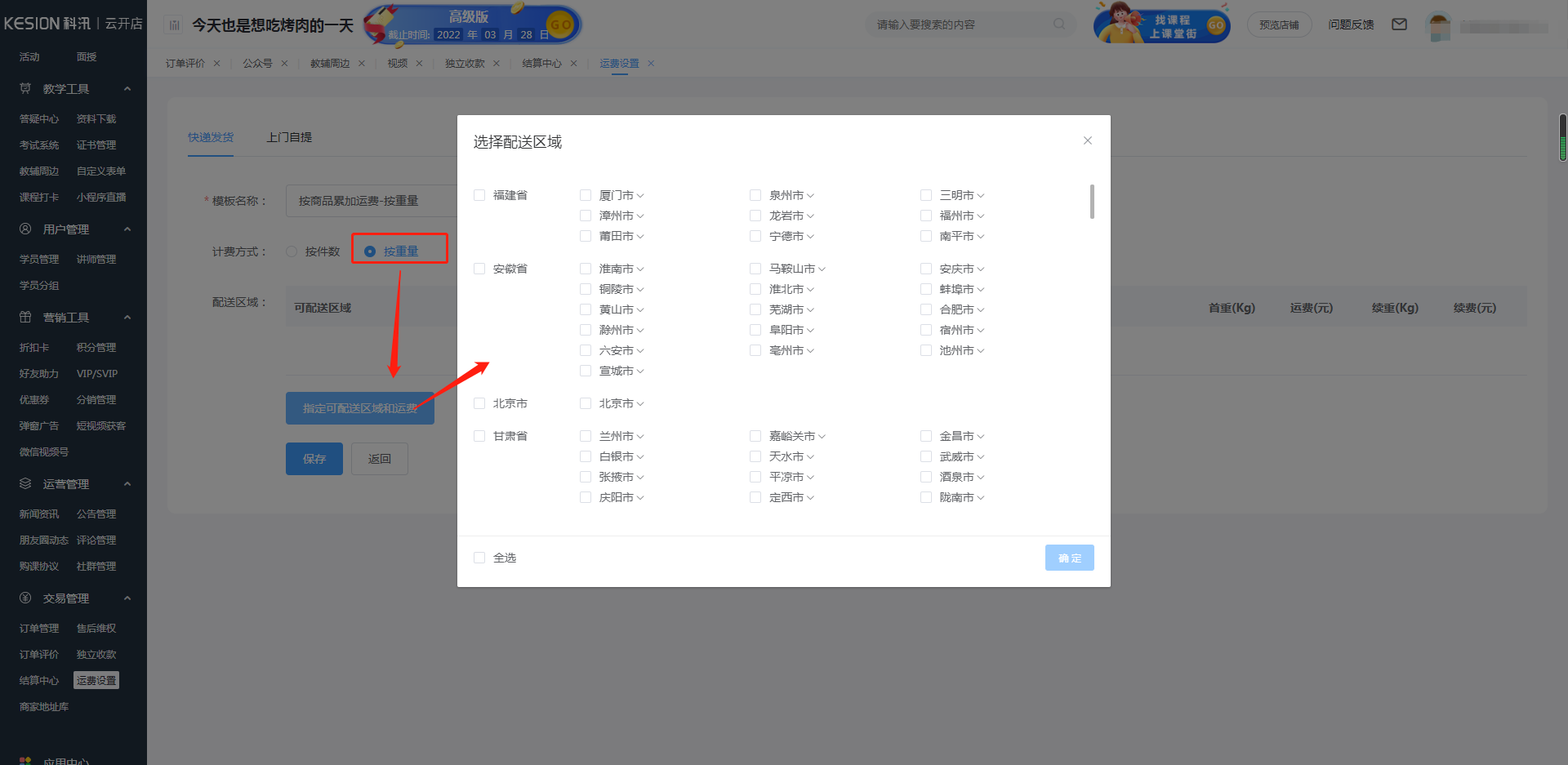Image resolution: width=1568 pixels, height=765 pixels.
Task: Close the 订单评价 tab
Action: [216, 63]
